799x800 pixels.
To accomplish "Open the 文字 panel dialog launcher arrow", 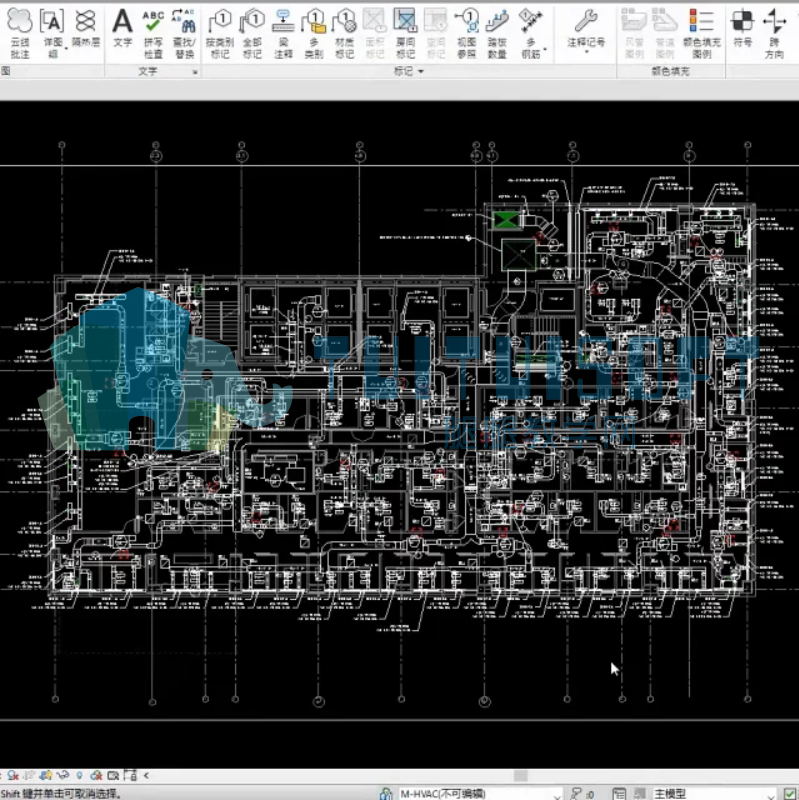I will pyautogui.click(x=195, y=72).
